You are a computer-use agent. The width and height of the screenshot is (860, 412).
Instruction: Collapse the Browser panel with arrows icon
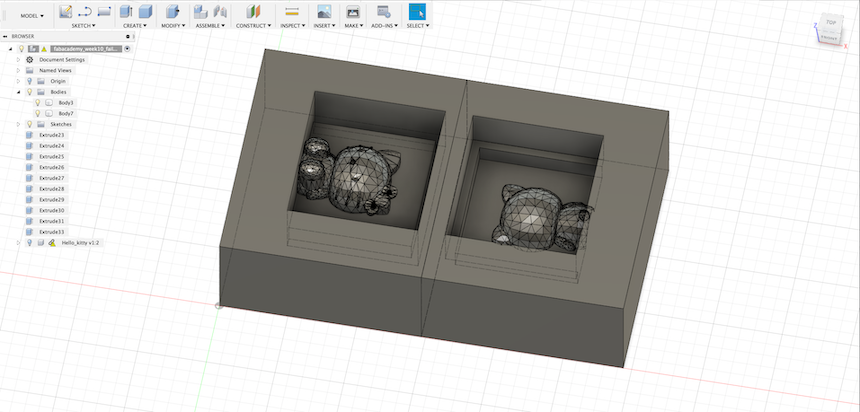point(5,36)
